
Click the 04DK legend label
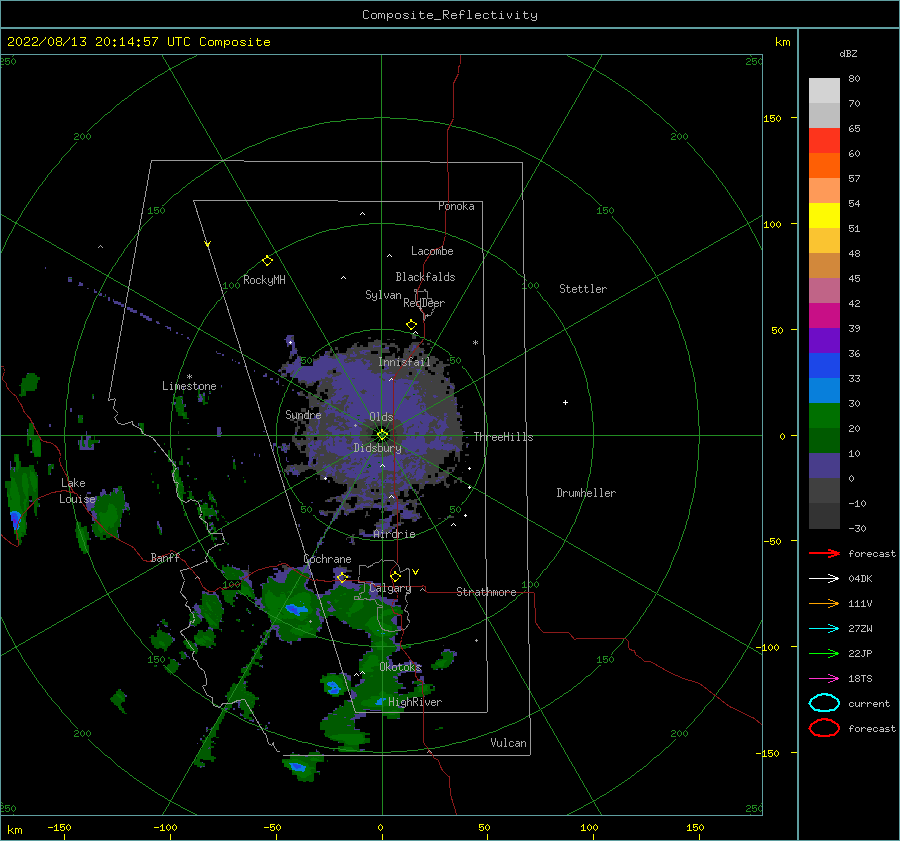click(860, 579)
